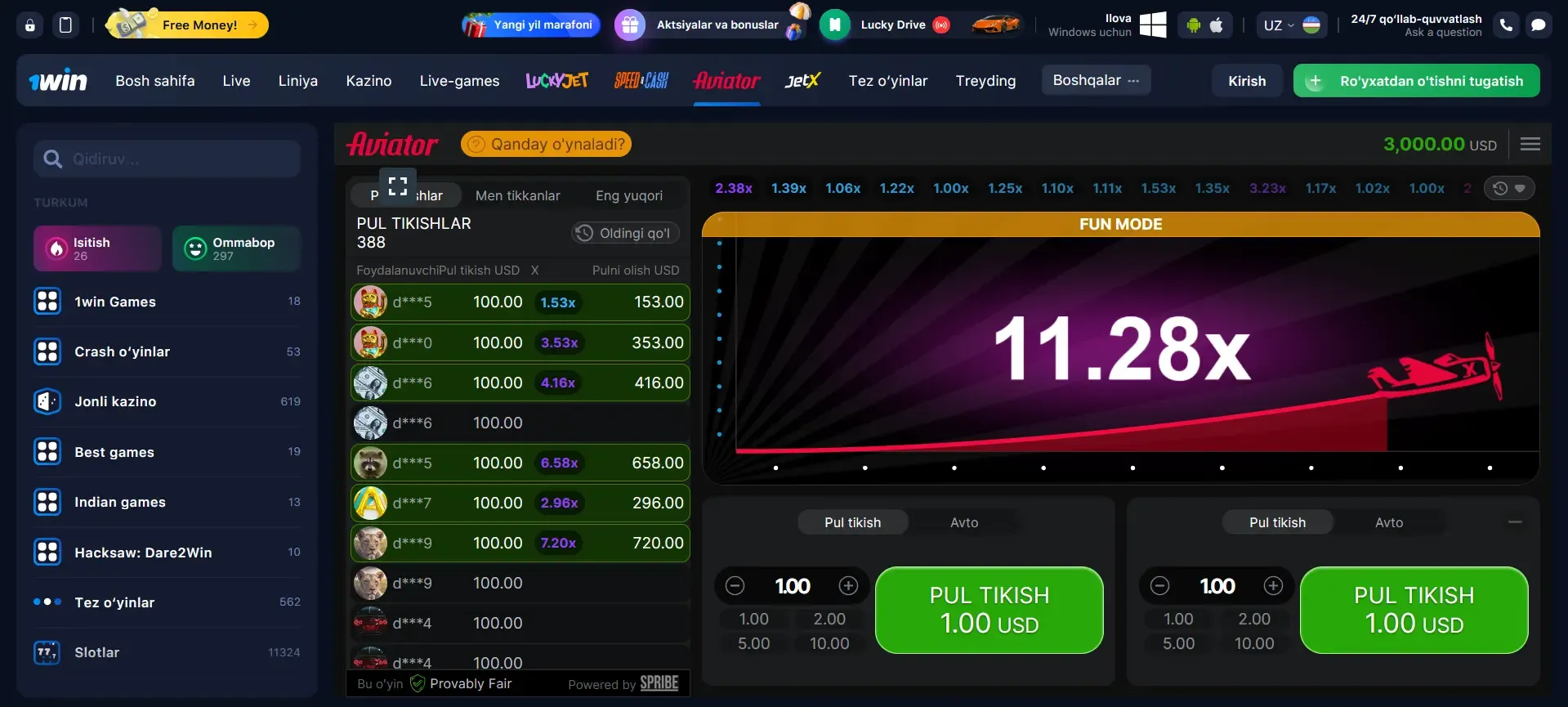Switch left bet panel to Avto
Viewport: 1568px width, 707px height.
(x=963, y=522)
